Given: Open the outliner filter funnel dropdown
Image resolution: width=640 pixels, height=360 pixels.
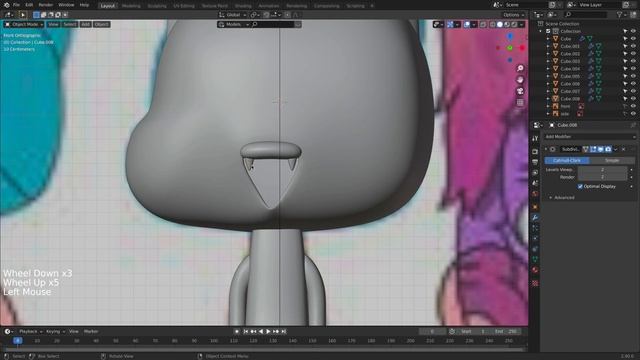Looking at the screenshot, I should pos(621,15).
